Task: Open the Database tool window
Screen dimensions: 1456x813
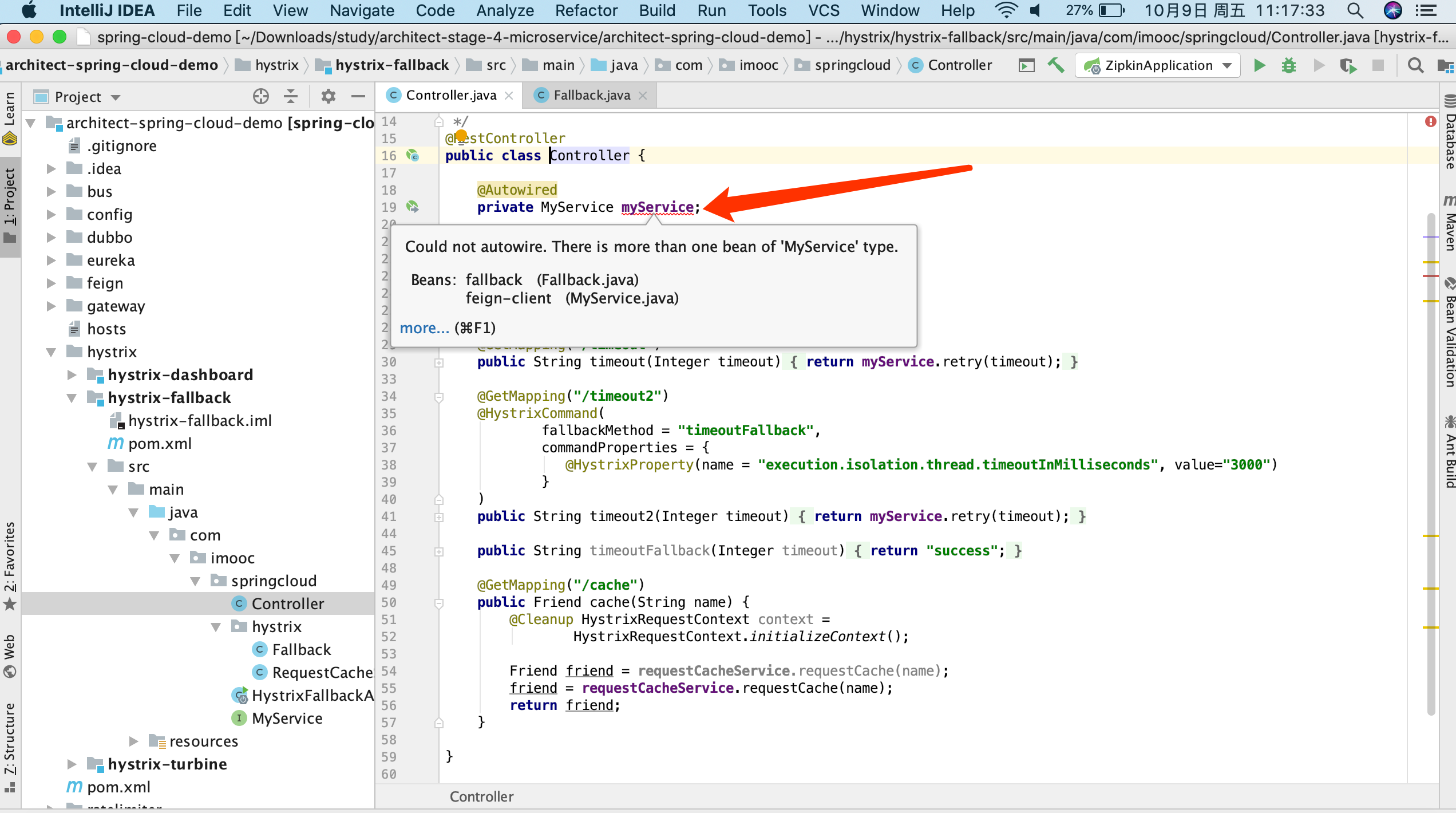Action: coord(1449,132)
